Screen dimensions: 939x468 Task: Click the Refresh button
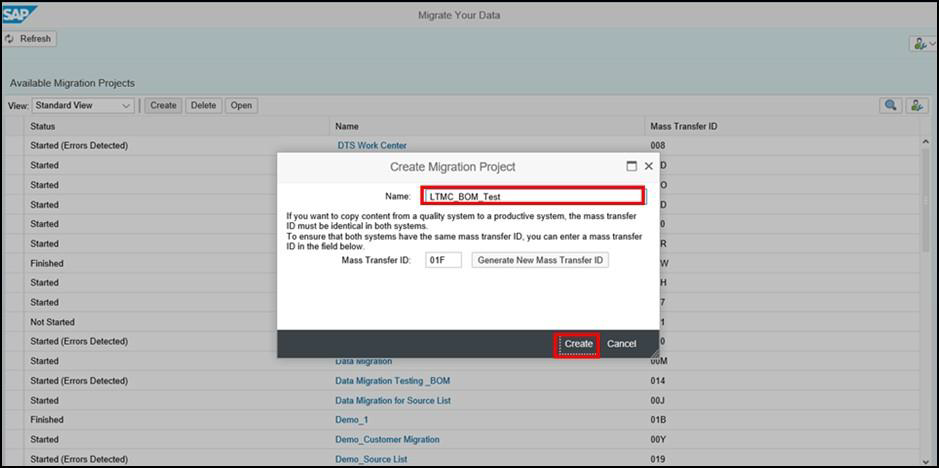tap(29, 39)
